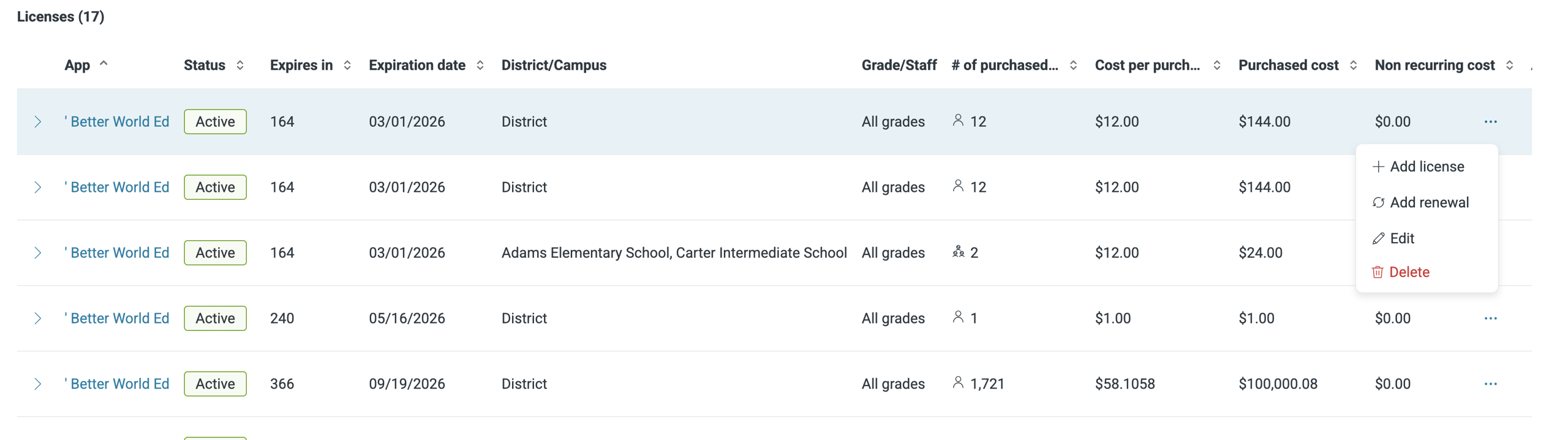This screenshot has width=1568, height=440.
Task: Expand the $100,000.08 license row
Action: click(38, 384)
